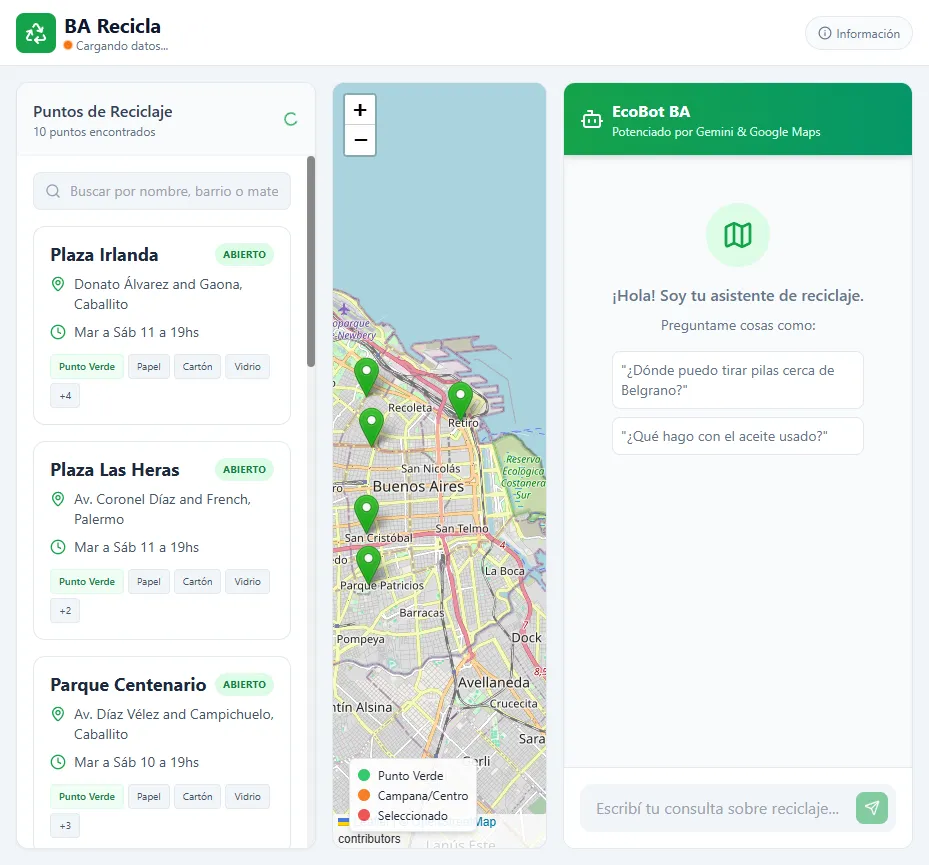
Task: Click the location pin icon of Parque Centenario
Action: coord(57,715)
